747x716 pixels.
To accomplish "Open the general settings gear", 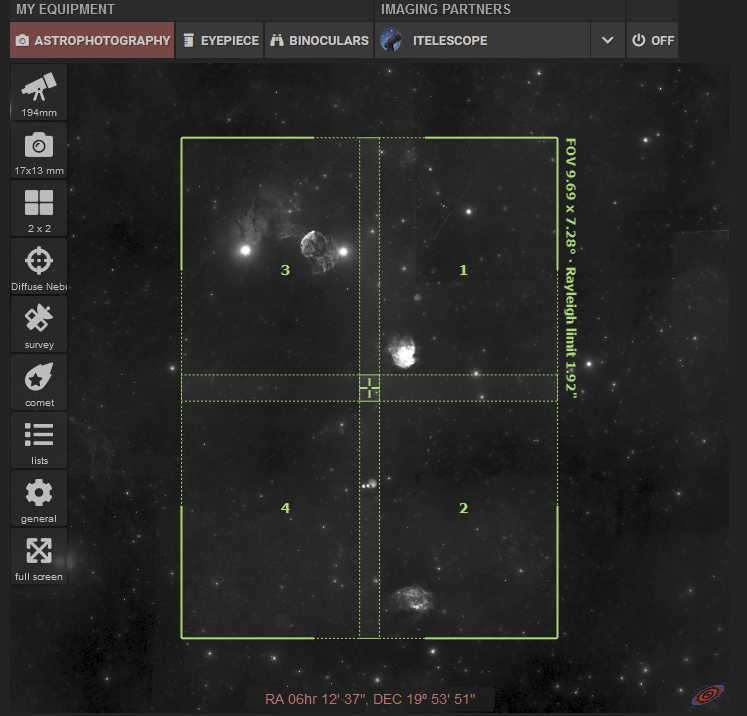I will coord(39,499).
